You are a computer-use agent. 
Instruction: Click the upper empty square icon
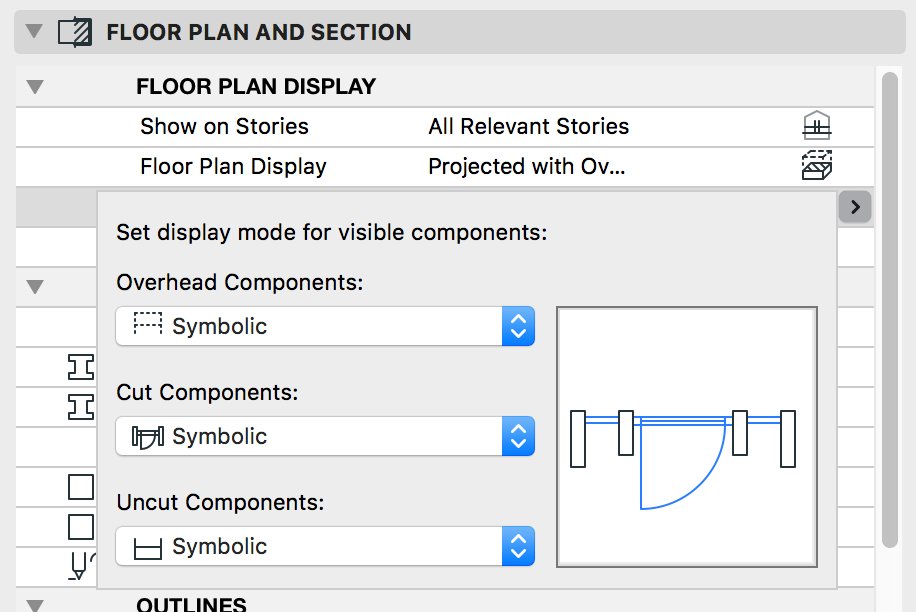tap(81, 487)
